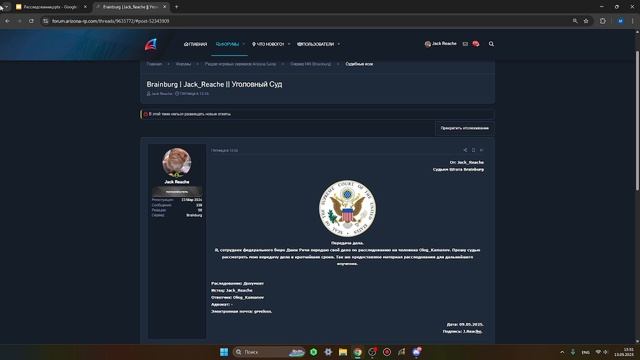The image size is (640, 360).
Task: Open the Chrome three-dot menu
Action: tap(633, 21)
